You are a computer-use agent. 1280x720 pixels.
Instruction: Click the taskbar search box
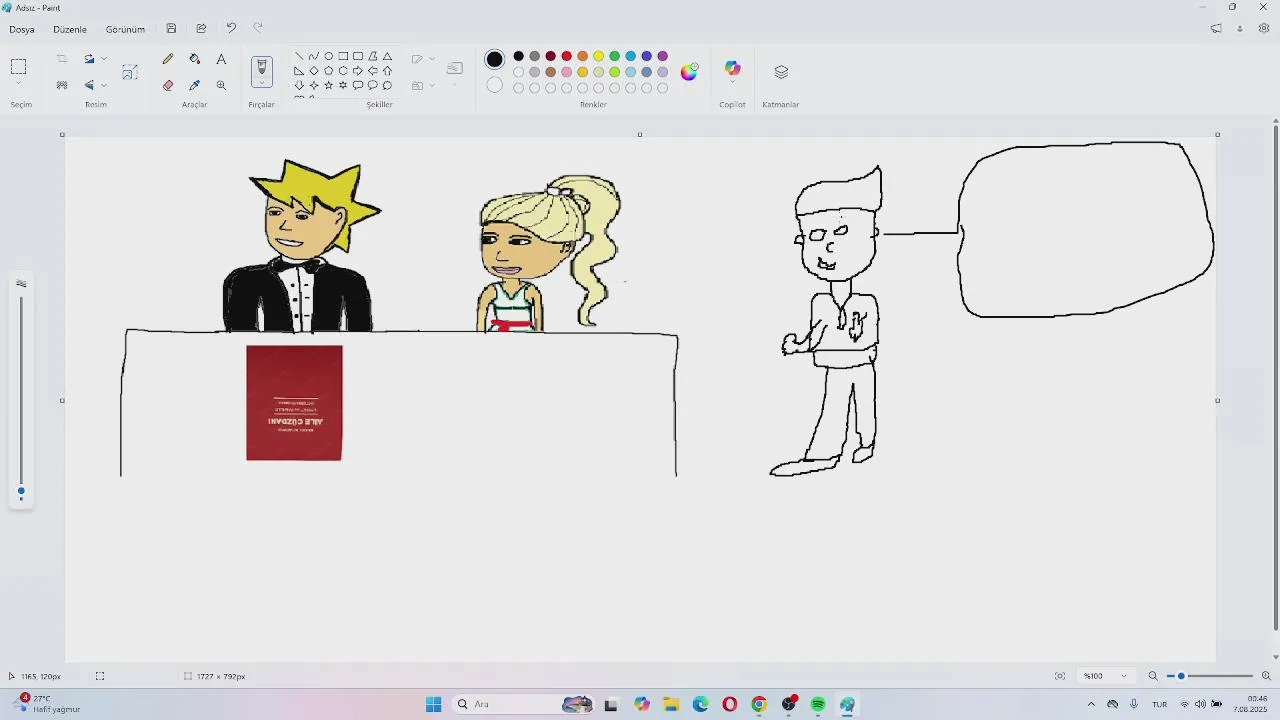524,704
